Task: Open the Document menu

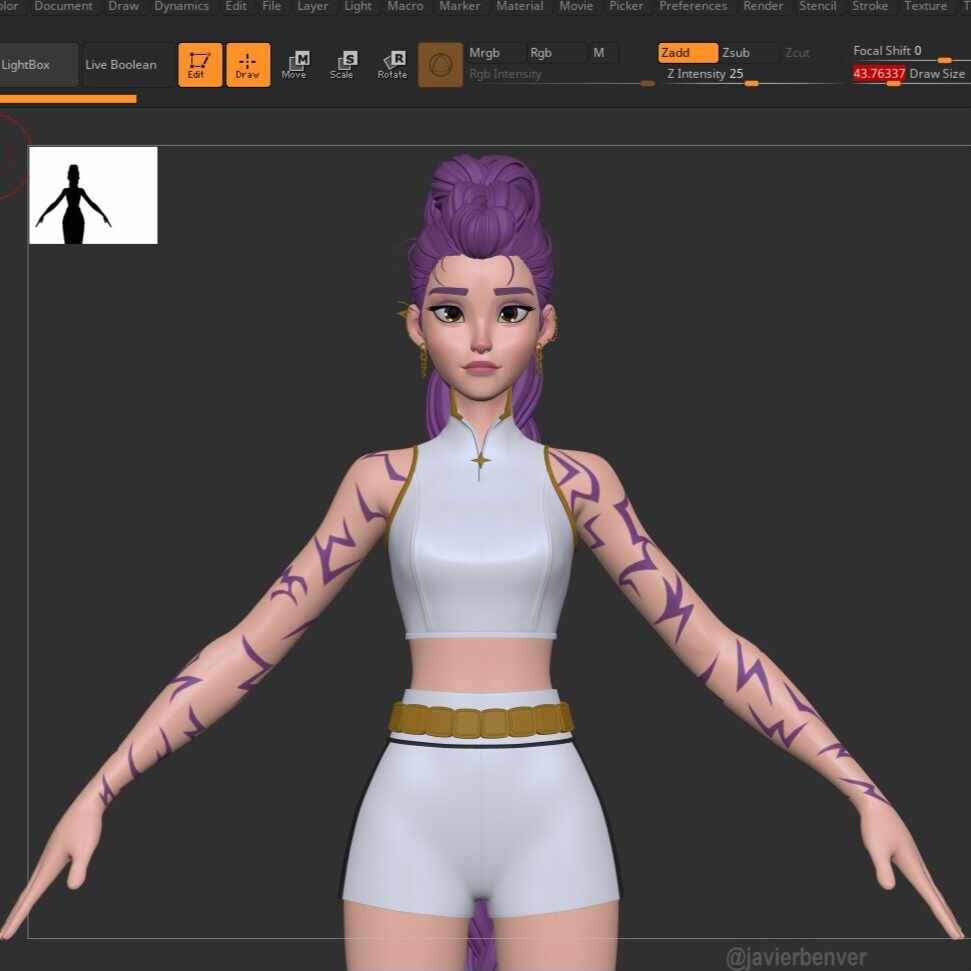Action: 63,6
